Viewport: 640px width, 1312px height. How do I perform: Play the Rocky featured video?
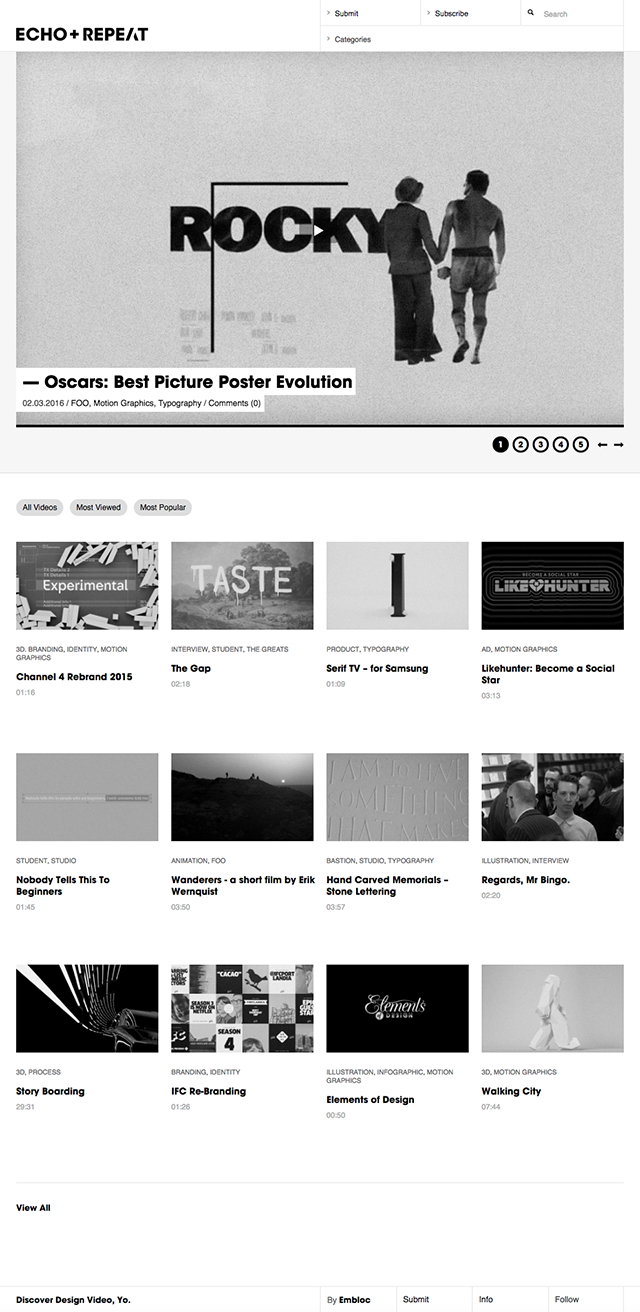tap(319, 230)
